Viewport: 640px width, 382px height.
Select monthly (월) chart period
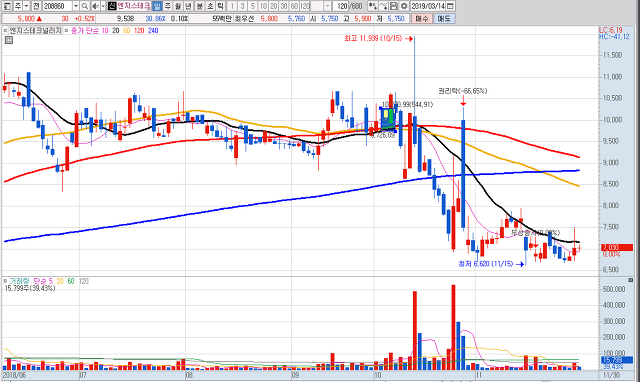(x=178, y=6)
